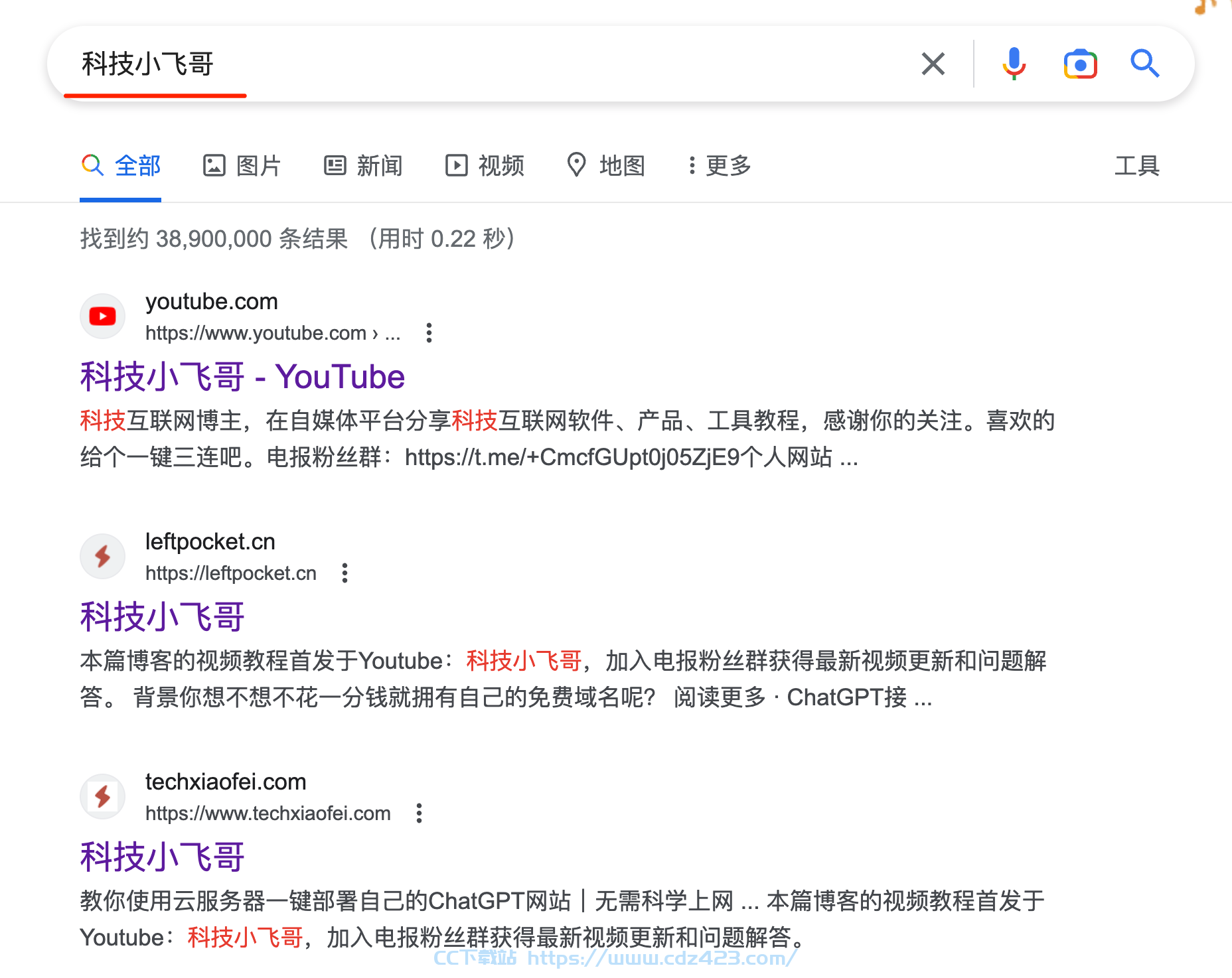Switch to the 视频 tab

[x=485, y=165]
